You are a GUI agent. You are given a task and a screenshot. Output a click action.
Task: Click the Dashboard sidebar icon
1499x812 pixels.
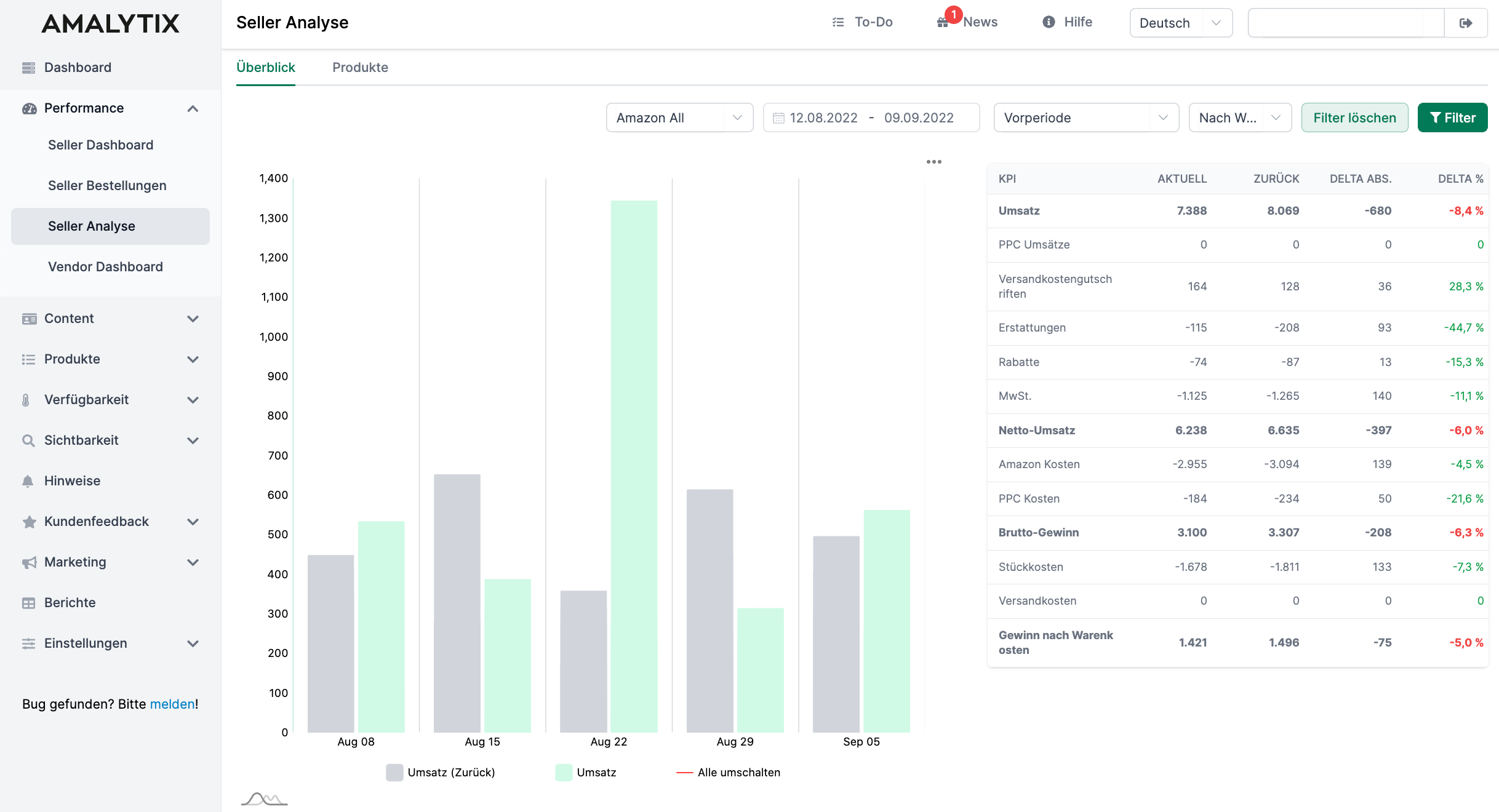pyautogui.click(x=28, y=68)
